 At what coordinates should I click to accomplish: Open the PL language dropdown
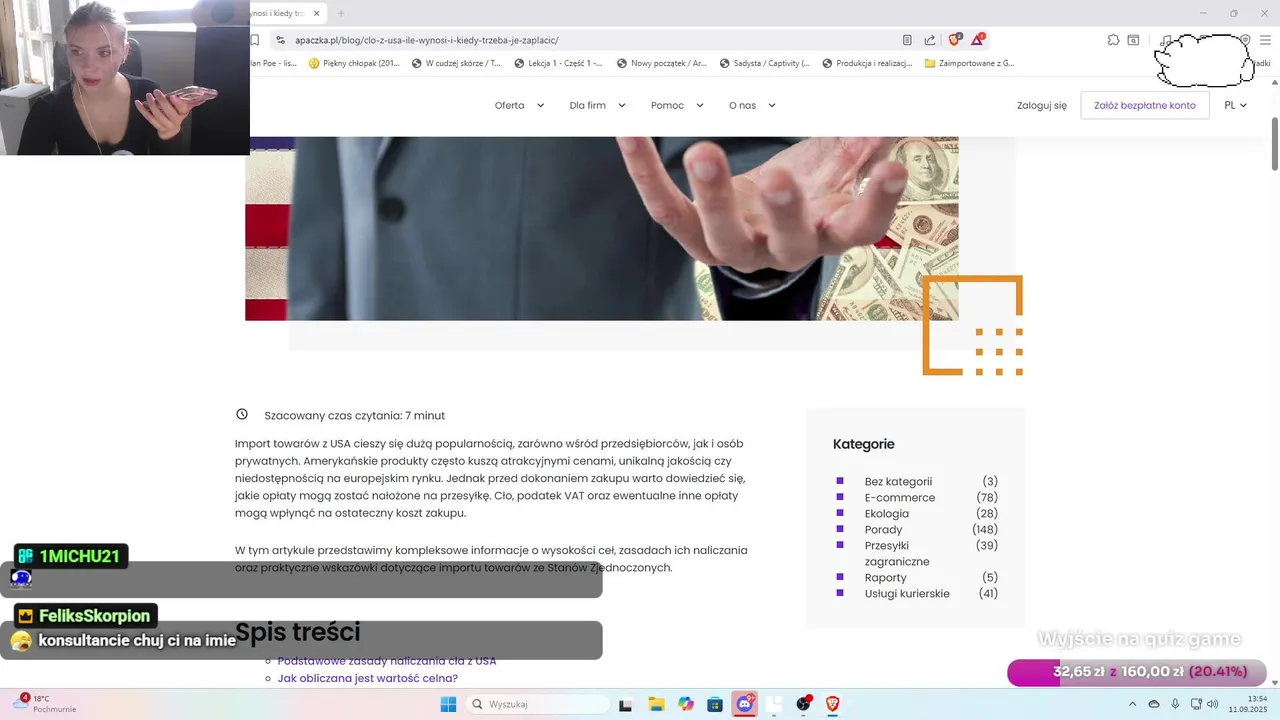(x=1236, y=105)
